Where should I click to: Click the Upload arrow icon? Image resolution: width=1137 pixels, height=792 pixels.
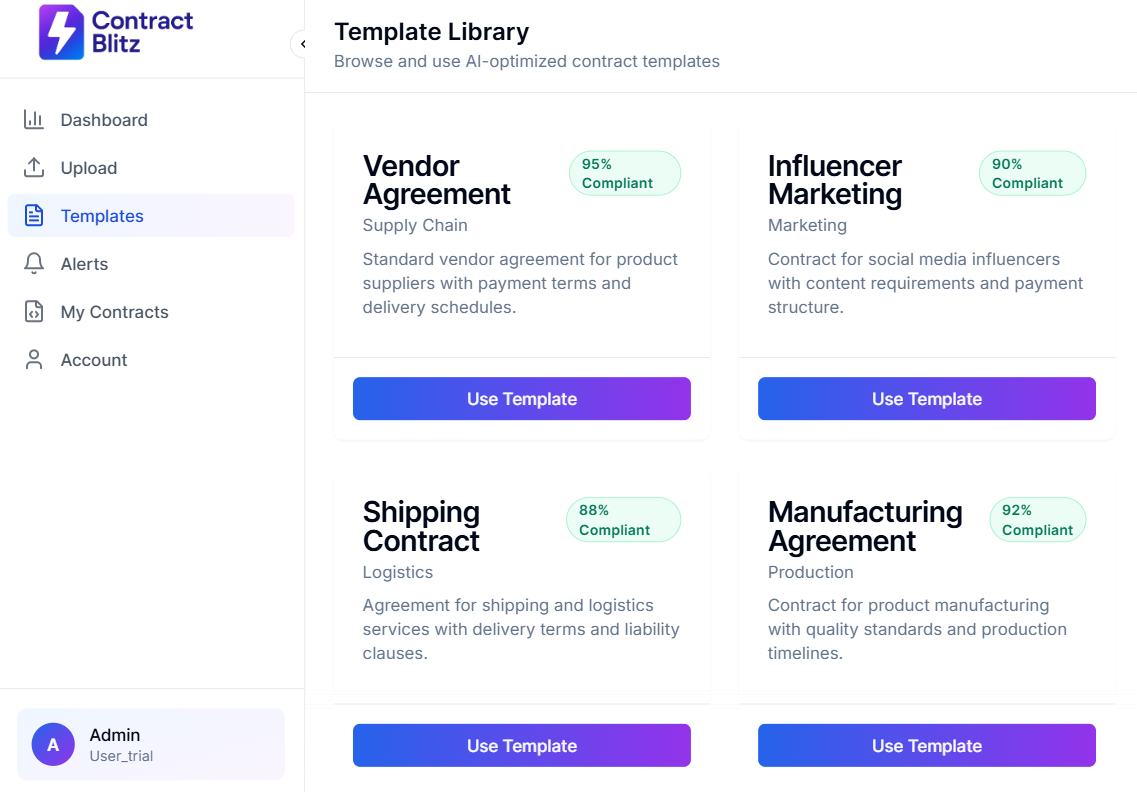pyautogui.click(x=34, y=168)
